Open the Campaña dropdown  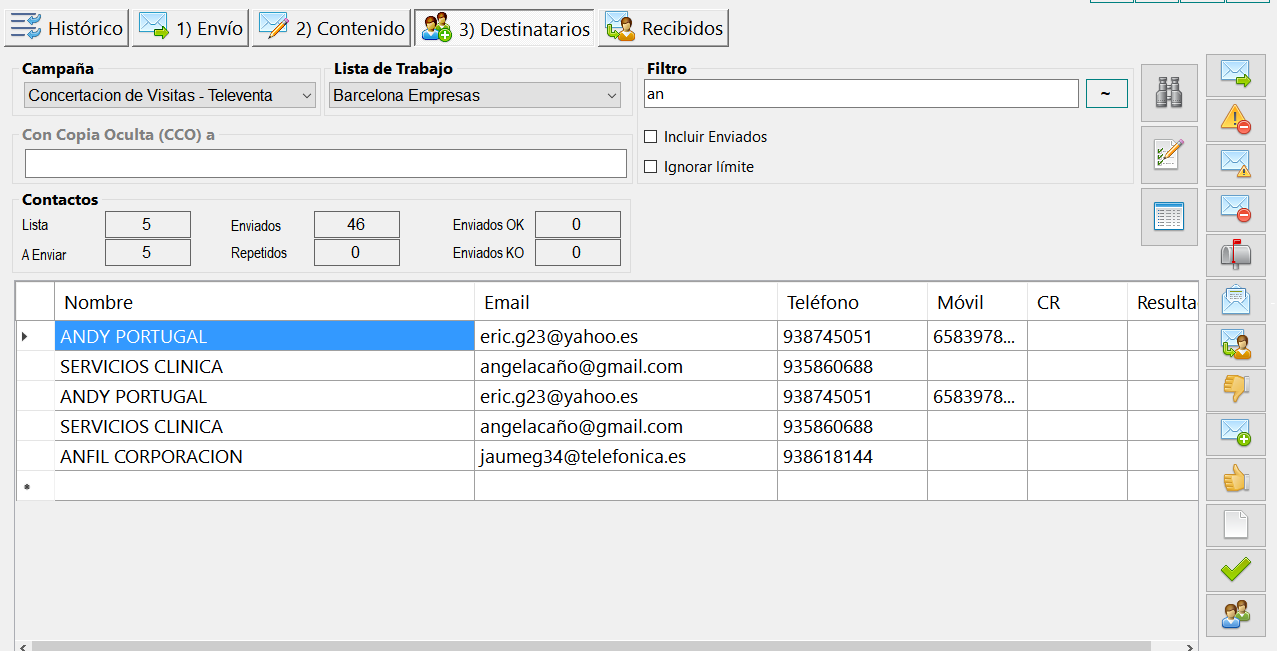click(170, 96)
